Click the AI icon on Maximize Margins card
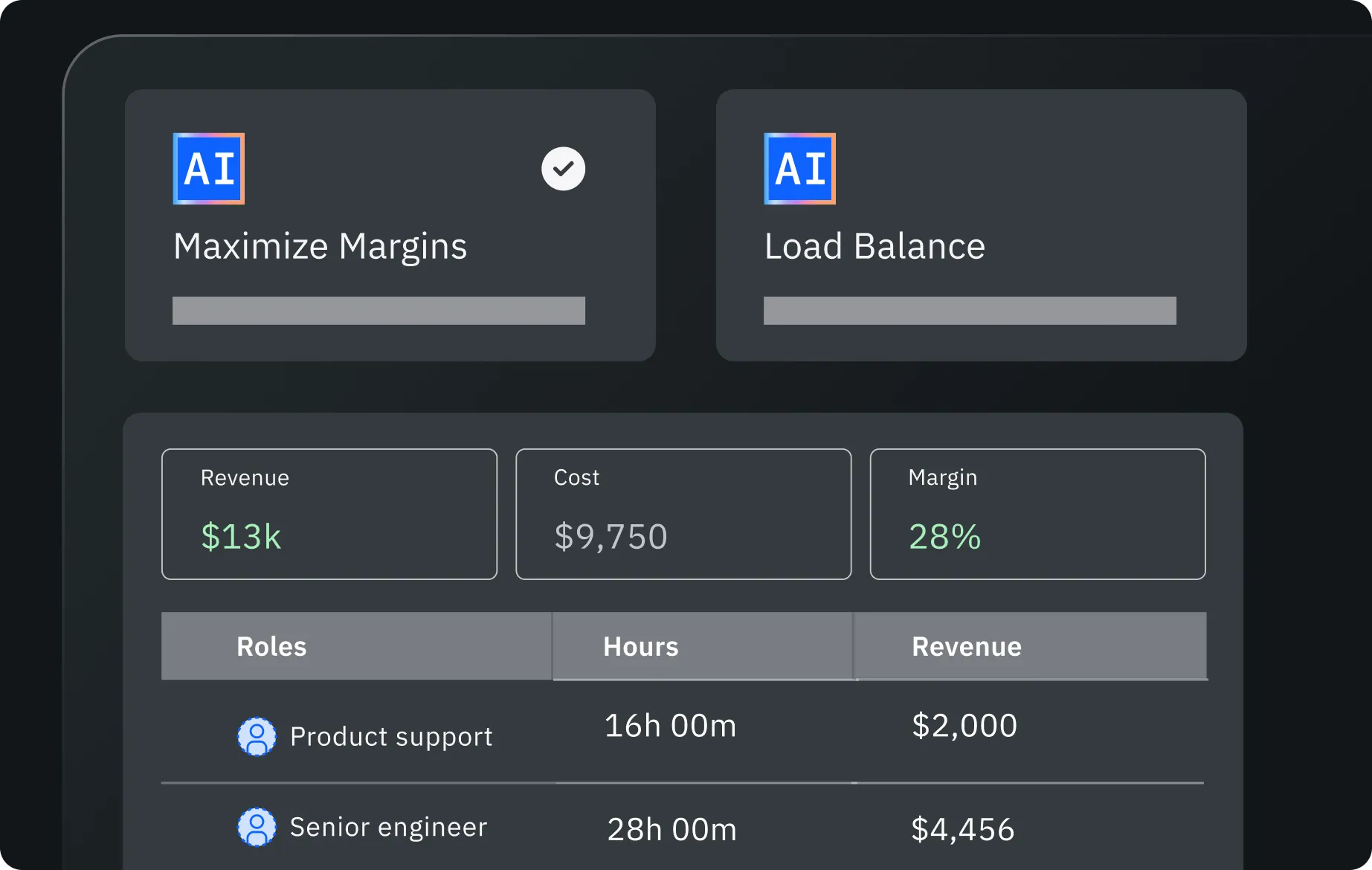The width and height of the screenshot is (1372, 870). [209, 169]
